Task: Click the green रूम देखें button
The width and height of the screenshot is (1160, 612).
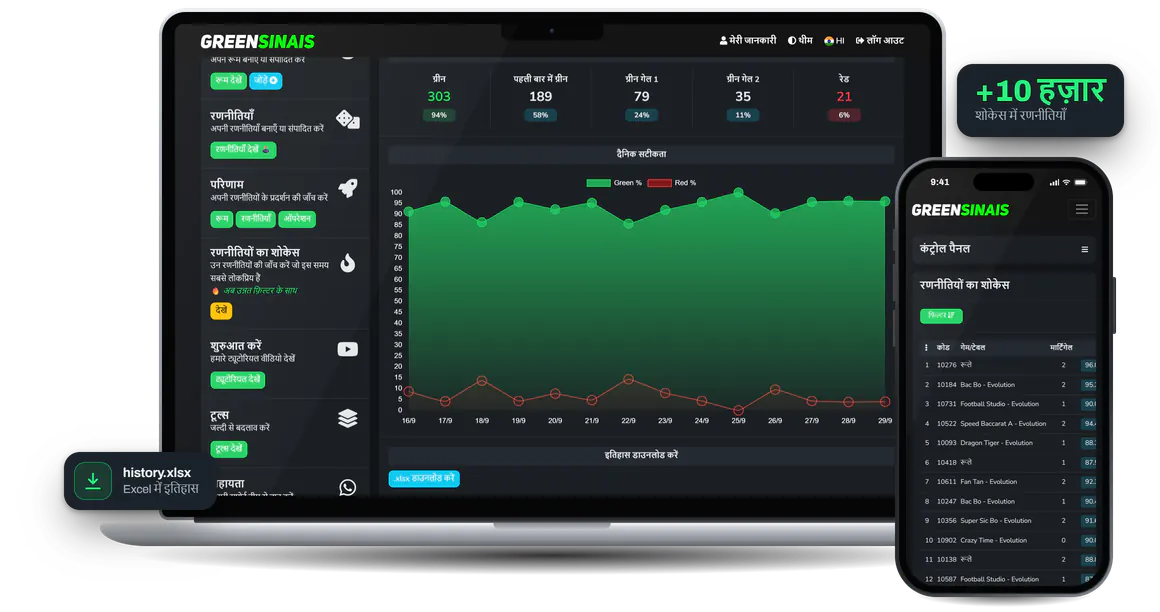Action: pos(229,81)
